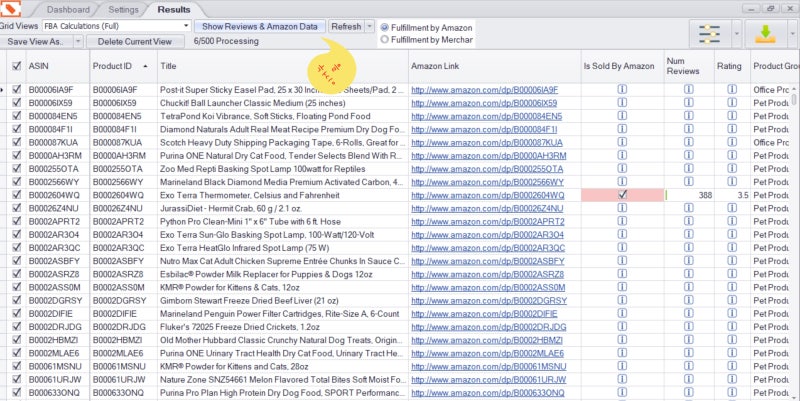Click Is Sold By Amazon info icon for B0002ASBFY
The width and height of the screenshot is (800, 401).
pyautogui.click(x=622, y=260)
